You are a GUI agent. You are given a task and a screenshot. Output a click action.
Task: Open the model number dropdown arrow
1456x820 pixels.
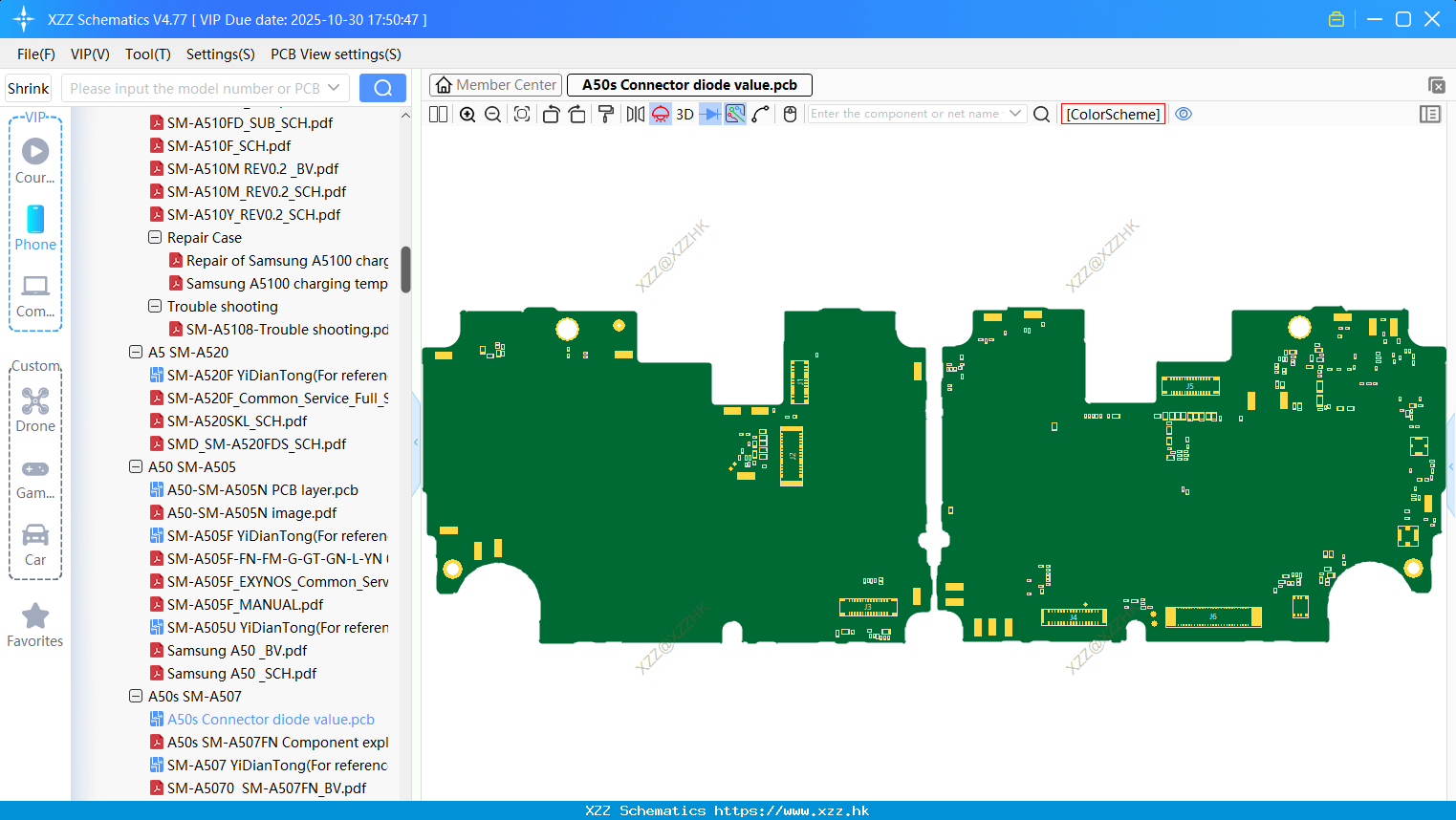334,88
